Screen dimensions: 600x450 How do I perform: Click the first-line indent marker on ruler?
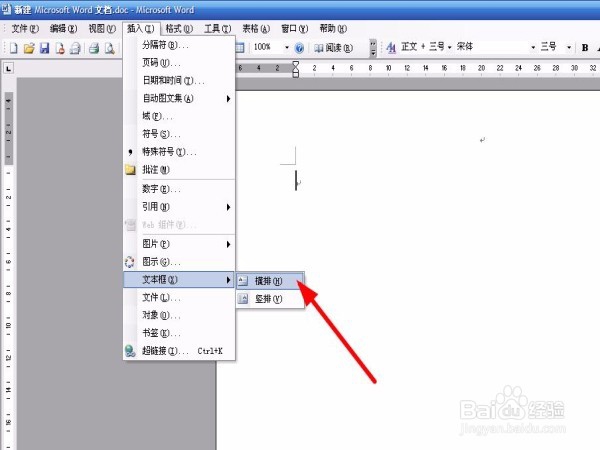pos(296,64)
